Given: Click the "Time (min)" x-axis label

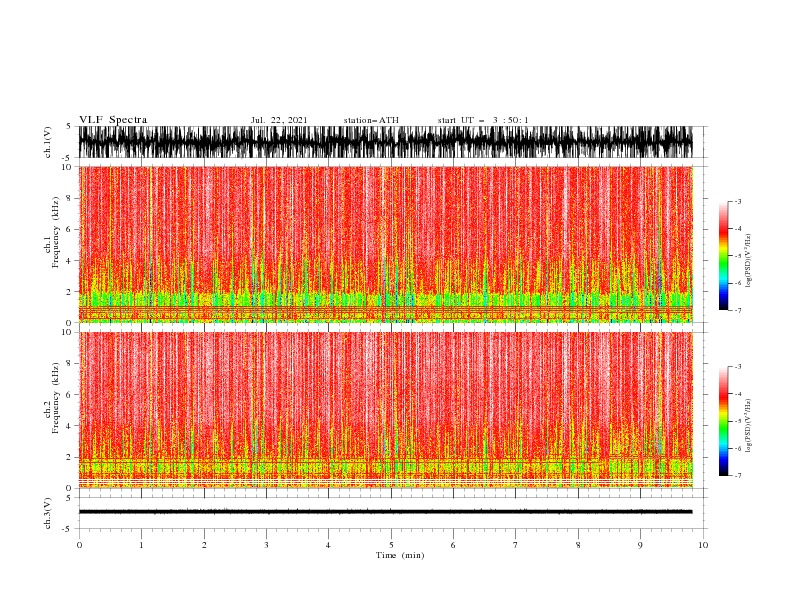Looking at the screenshot, I should click(400, 555).
